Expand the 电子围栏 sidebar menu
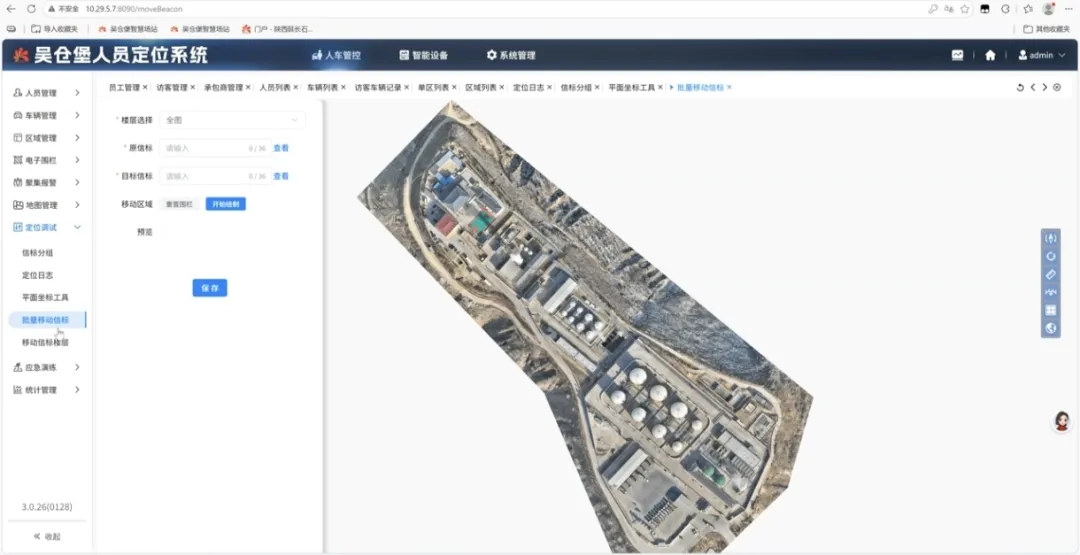This screenshot has width=1080, height=555. pos(47,160)
